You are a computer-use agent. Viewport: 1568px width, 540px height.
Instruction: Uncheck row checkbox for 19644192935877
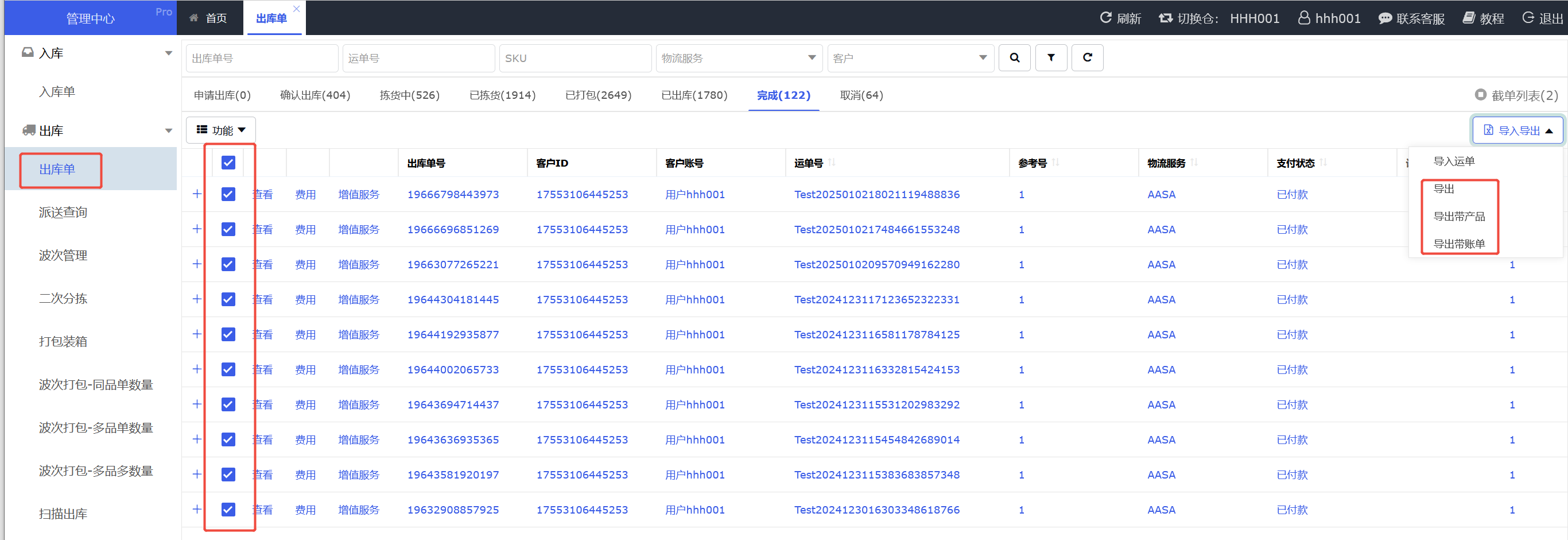(x=228, y=334)
